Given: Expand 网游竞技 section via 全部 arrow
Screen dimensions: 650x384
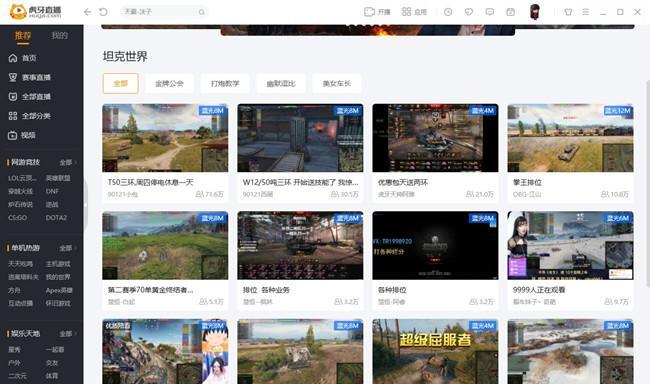Looking at the screenshot, I should point(68,163).
